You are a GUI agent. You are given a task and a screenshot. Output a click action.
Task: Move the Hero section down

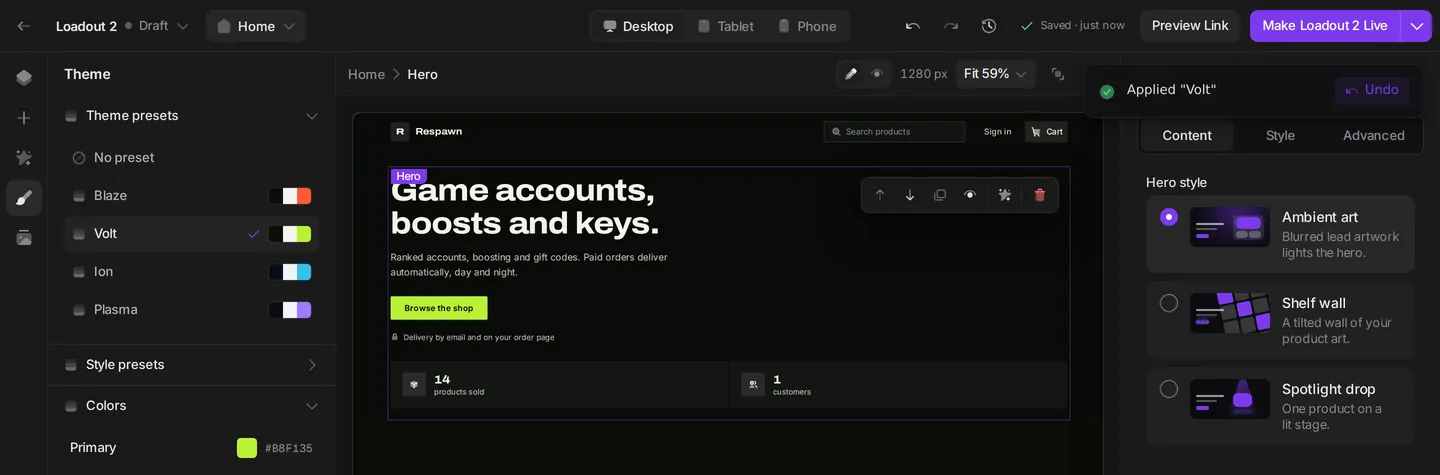(910, 195)
